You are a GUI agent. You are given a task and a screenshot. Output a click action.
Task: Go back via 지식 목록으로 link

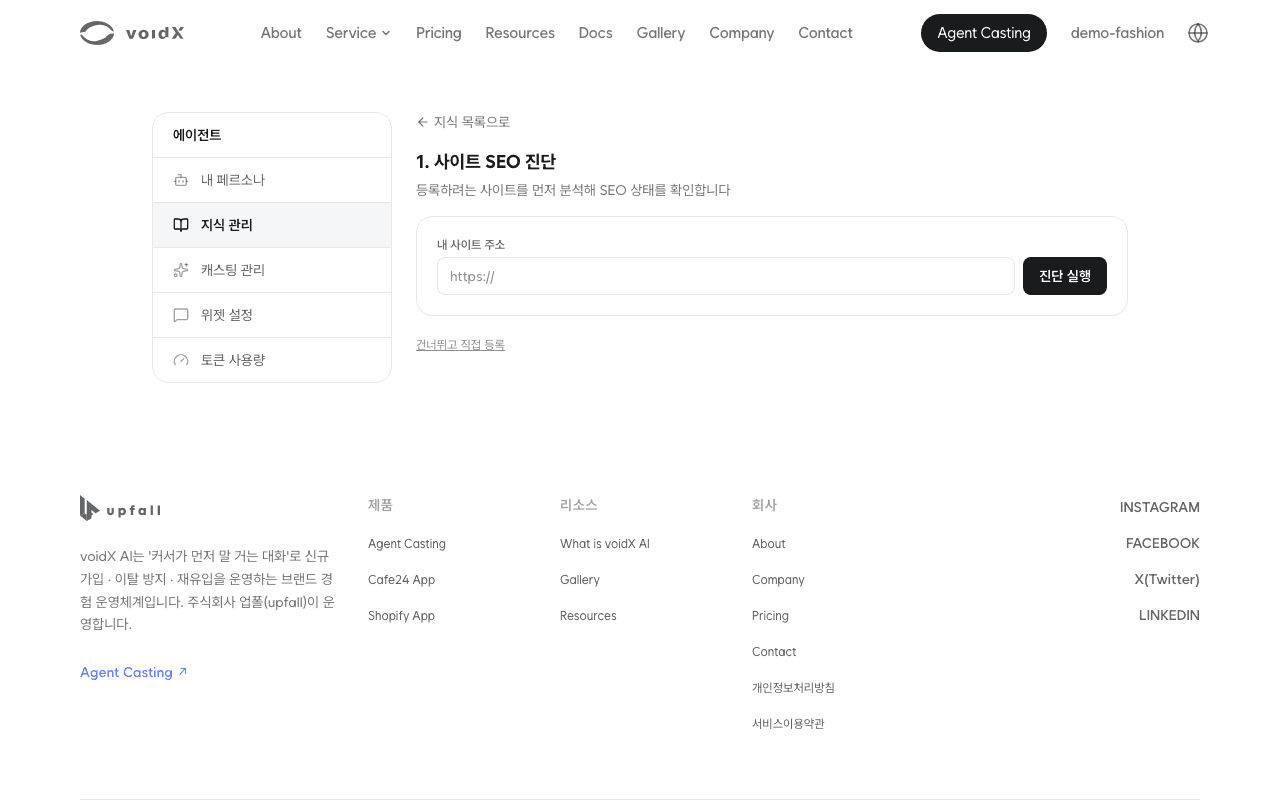[463, 122]
